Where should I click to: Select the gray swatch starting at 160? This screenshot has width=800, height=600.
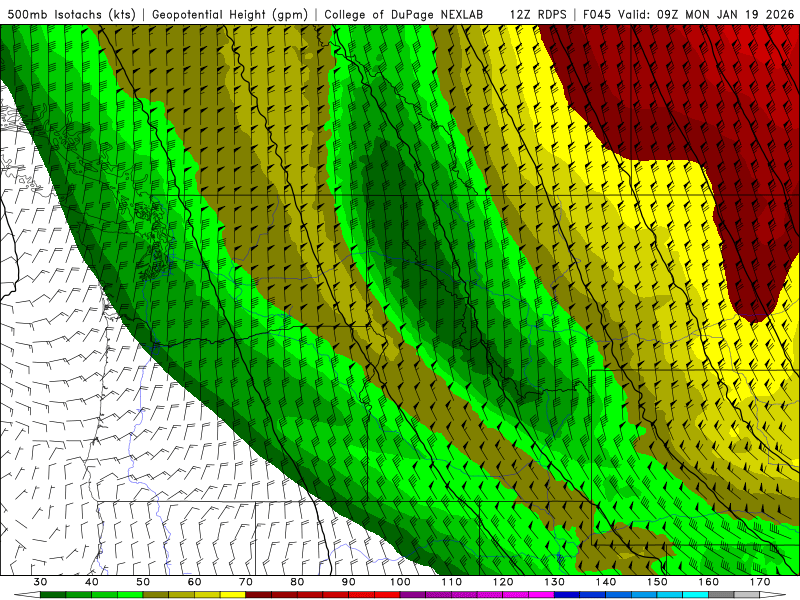click(x=721, y=595)
